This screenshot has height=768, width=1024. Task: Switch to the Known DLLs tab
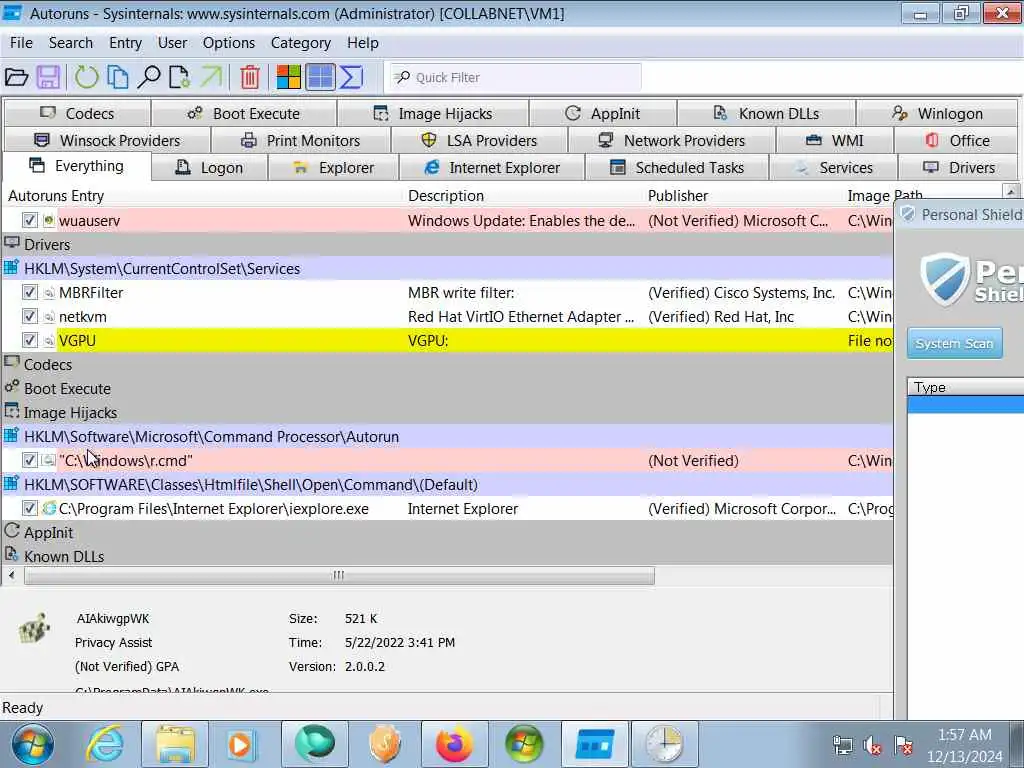coord(766,114)
